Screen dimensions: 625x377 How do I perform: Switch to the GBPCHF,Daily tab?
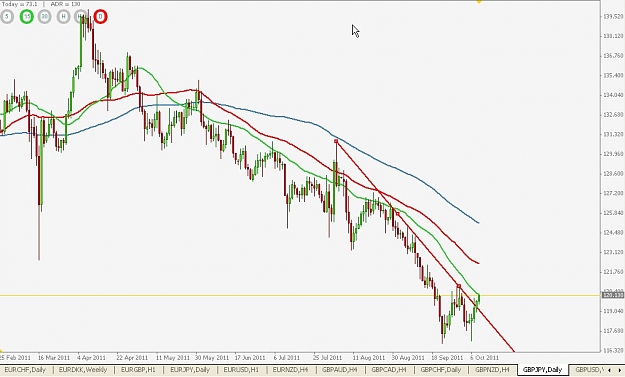click(440, 370)
